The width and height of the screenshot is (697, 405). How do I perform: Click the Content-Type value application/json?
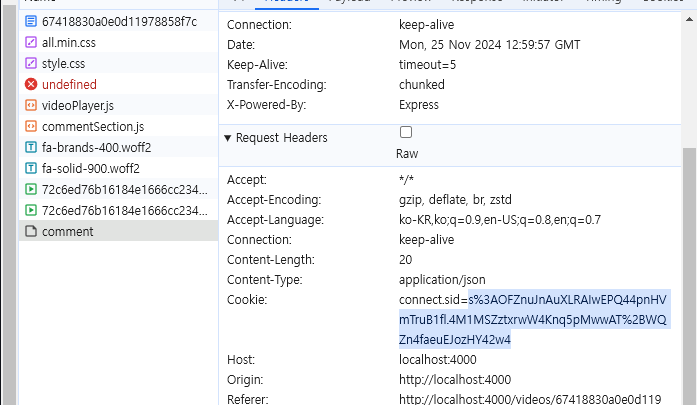coord(442,280)
